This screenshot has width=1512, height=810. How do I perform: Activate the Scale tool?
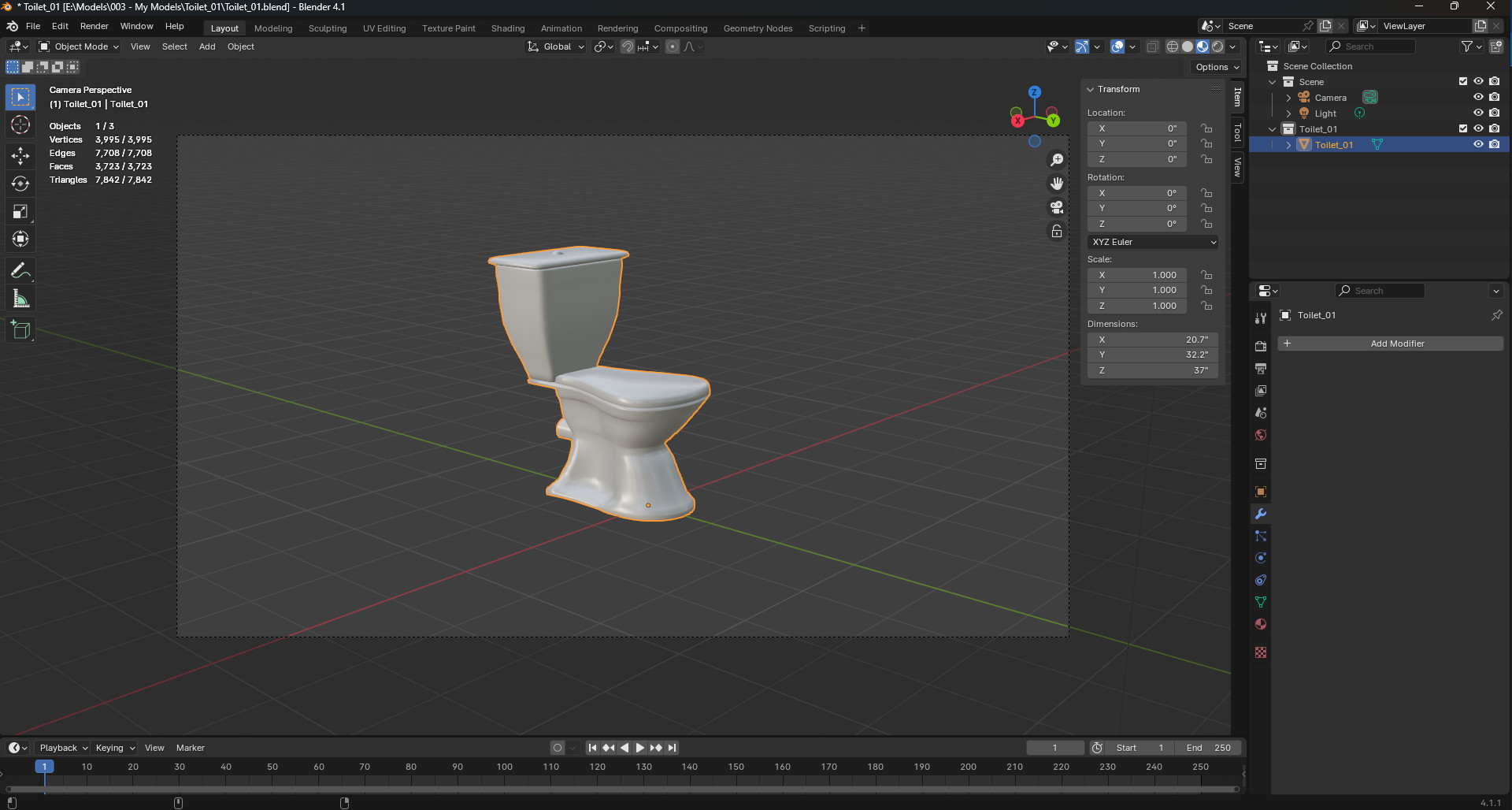pos(20,211)
